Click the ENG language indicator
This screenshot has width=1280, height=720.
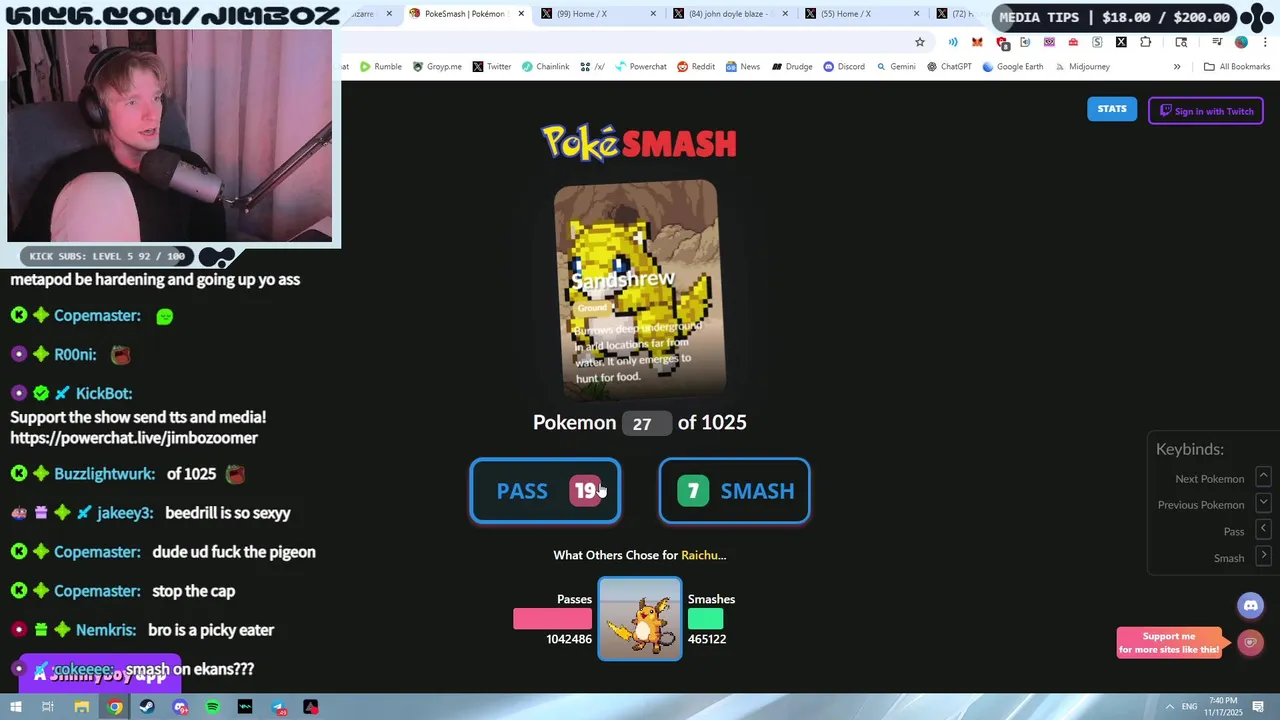pos(1190,707)
